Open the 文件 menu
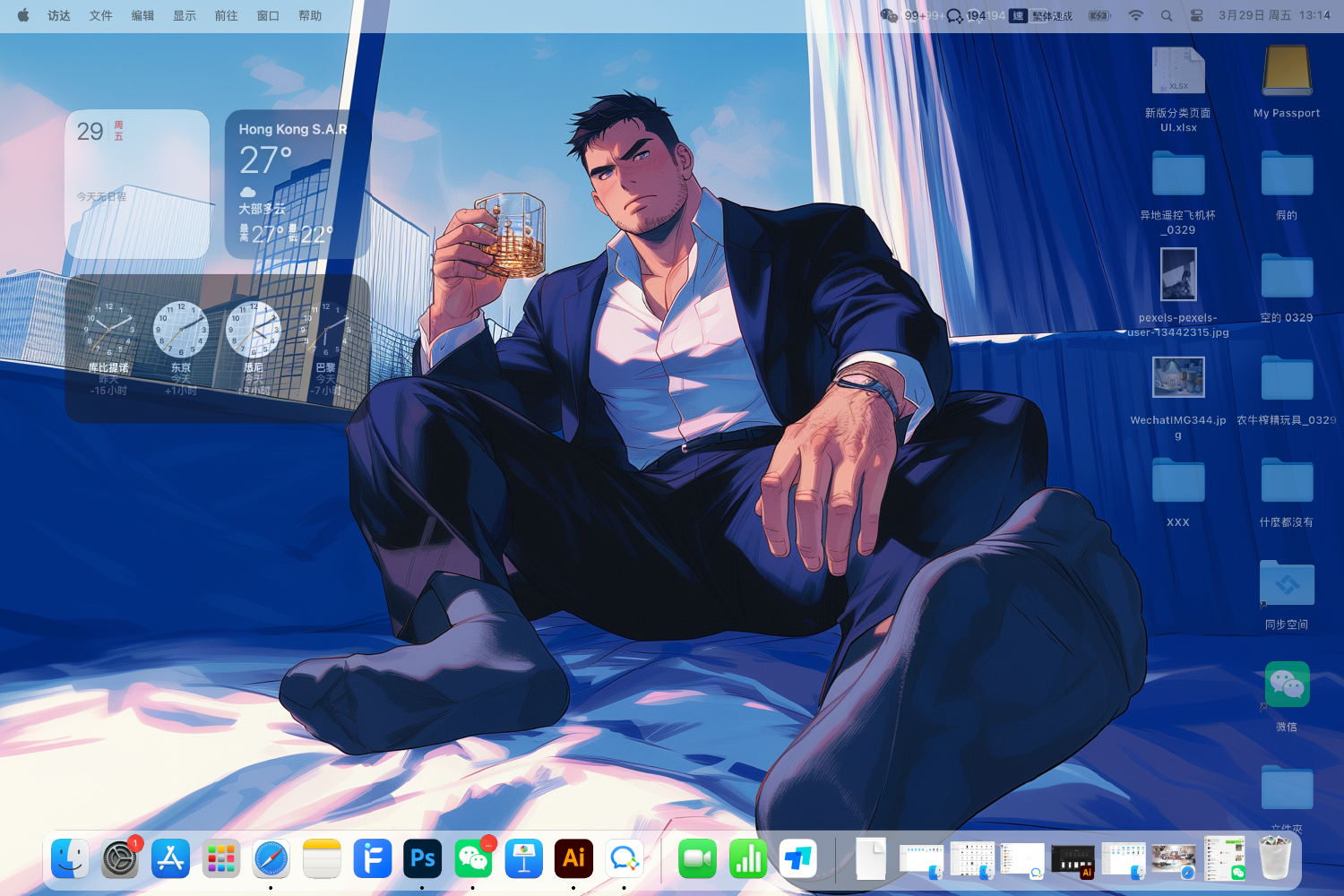 pos(101,15)
